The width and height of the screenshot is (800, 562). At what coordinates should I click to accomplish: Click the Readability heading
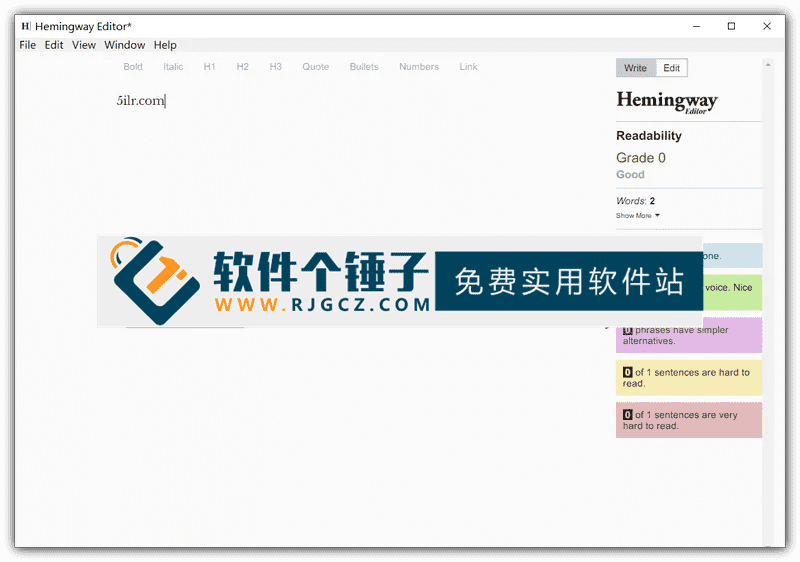click(x=649, y=136)
